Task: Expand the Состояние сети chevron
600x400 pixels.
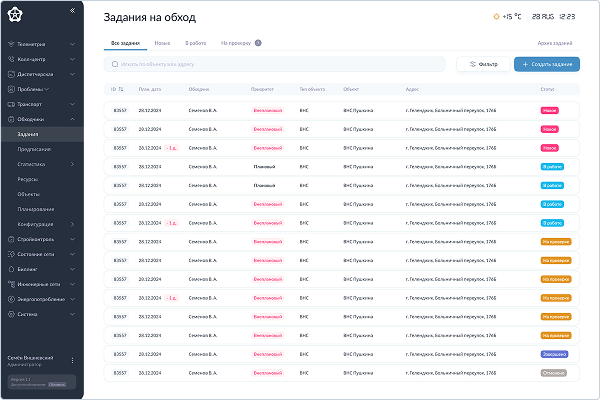Action: pyautogui.click(x=72, y=254)
